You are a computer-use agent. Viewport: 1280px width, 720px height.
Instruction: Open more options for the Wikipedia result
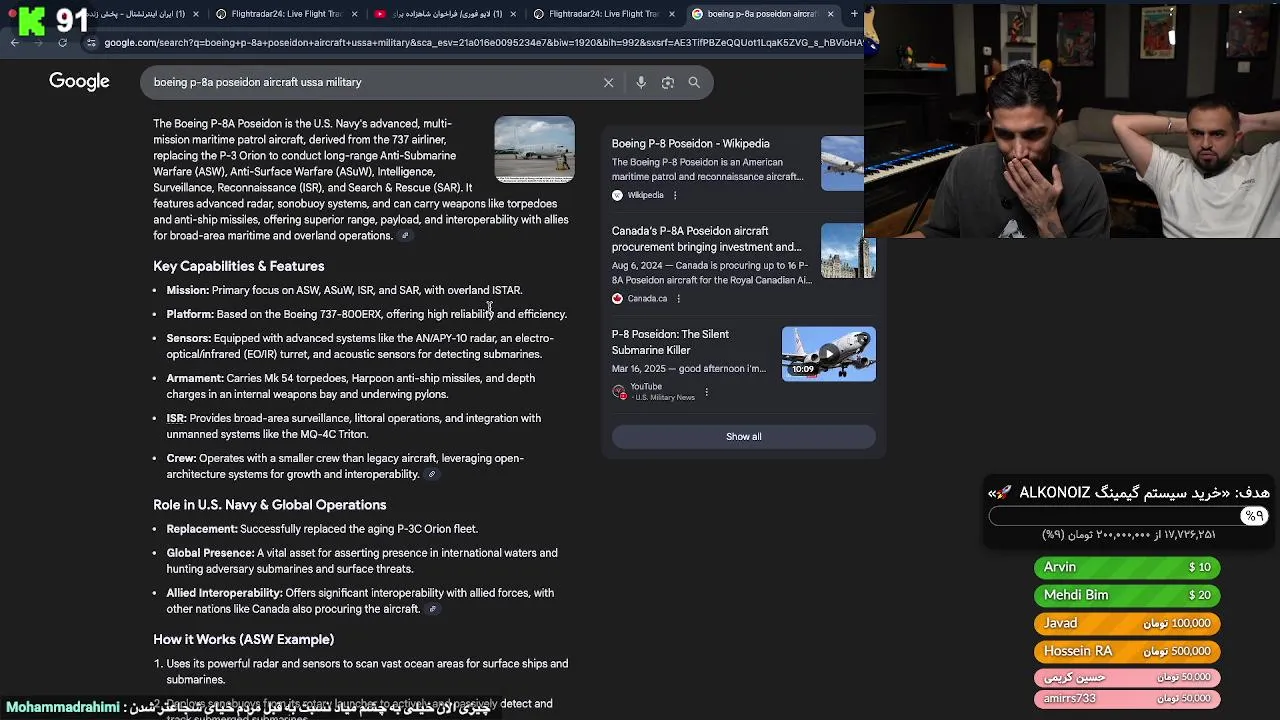(x=675, y=195)
